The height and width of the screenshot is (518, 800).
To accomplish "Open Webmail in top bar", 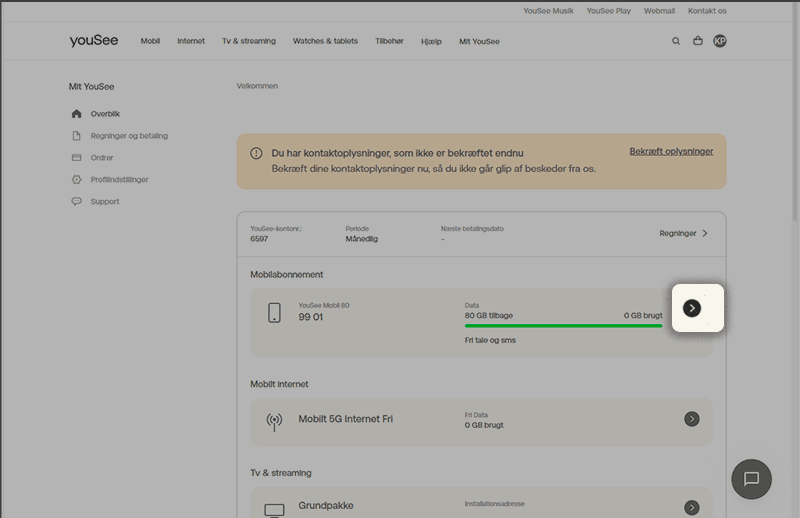I will [x=659, y=11].
